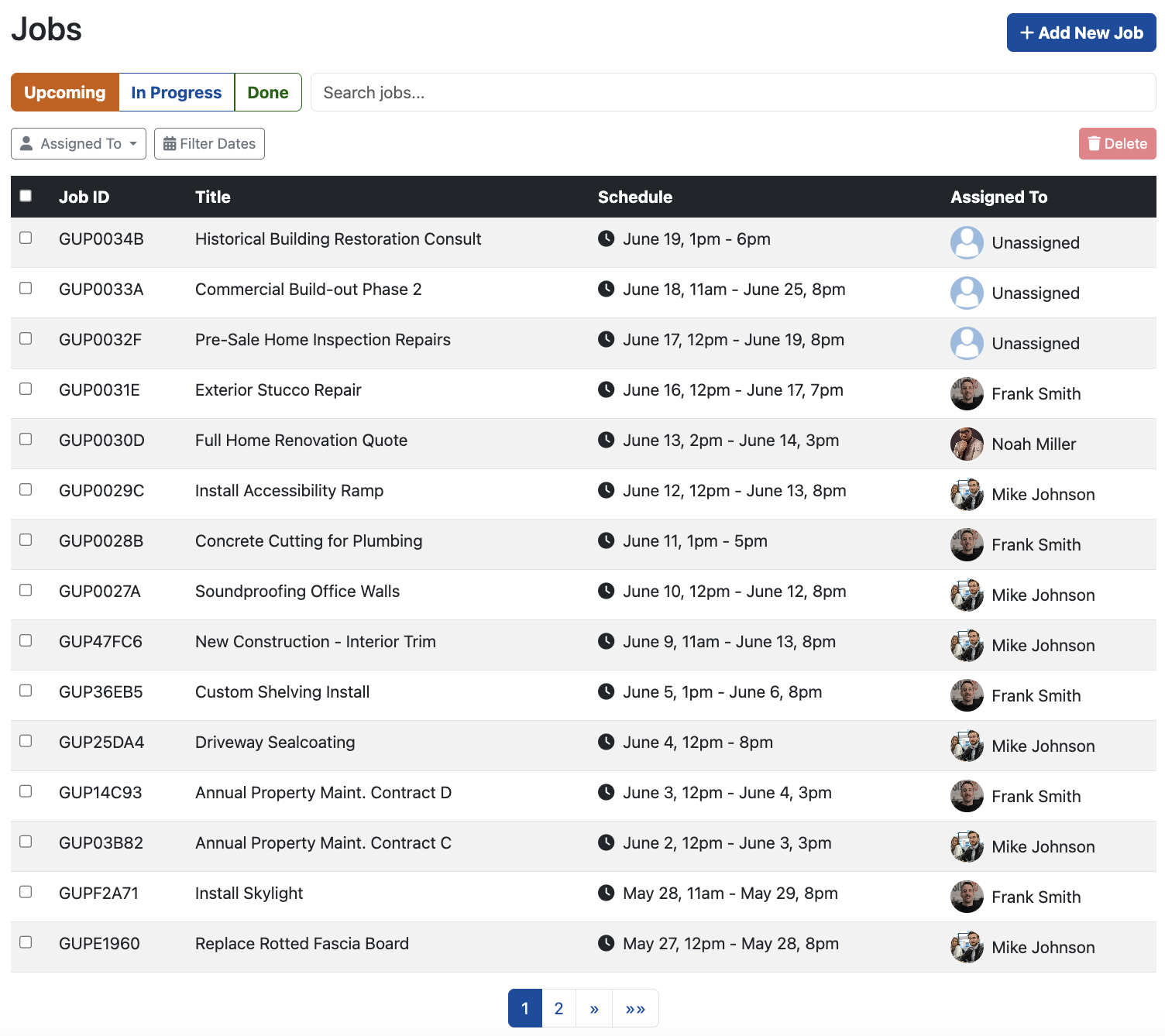Open the Assigned To dropdown
1165x1036 pixels.
click(x=78, y=143)
